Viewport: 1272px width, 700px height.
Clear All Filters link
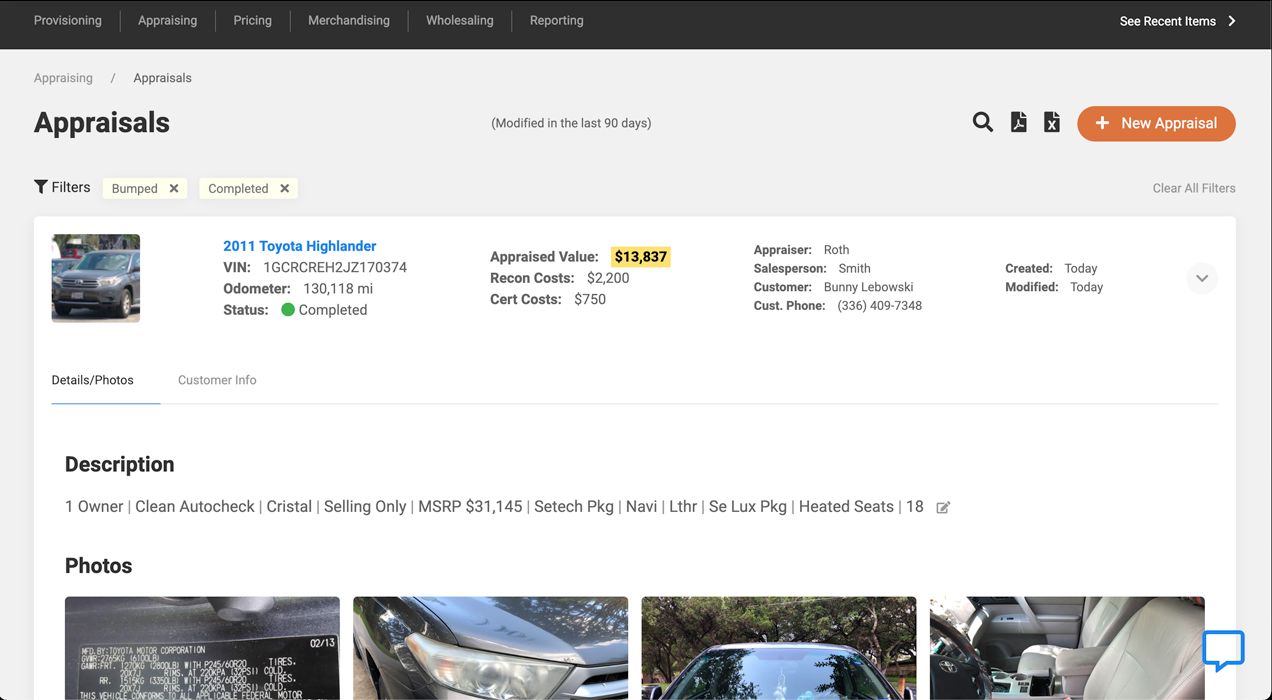click(1194, 188)
